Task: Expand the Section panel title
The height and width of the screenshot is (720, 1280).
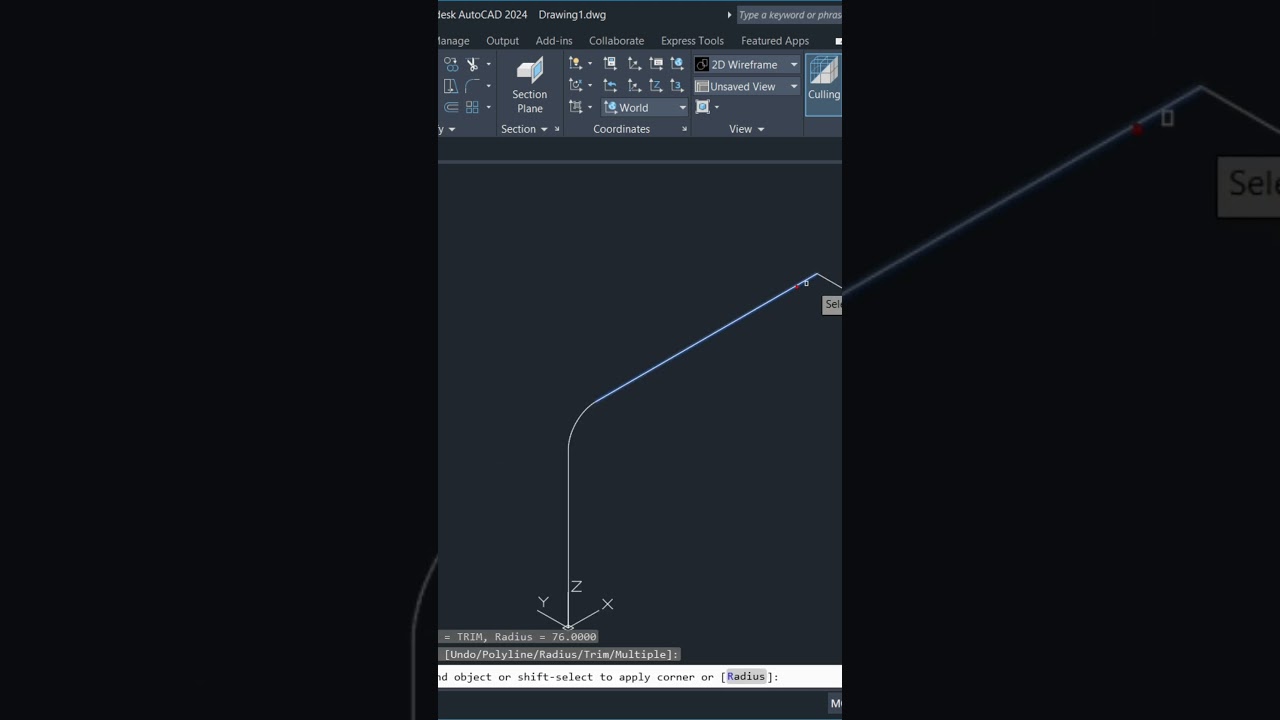Action: [524, 129]
